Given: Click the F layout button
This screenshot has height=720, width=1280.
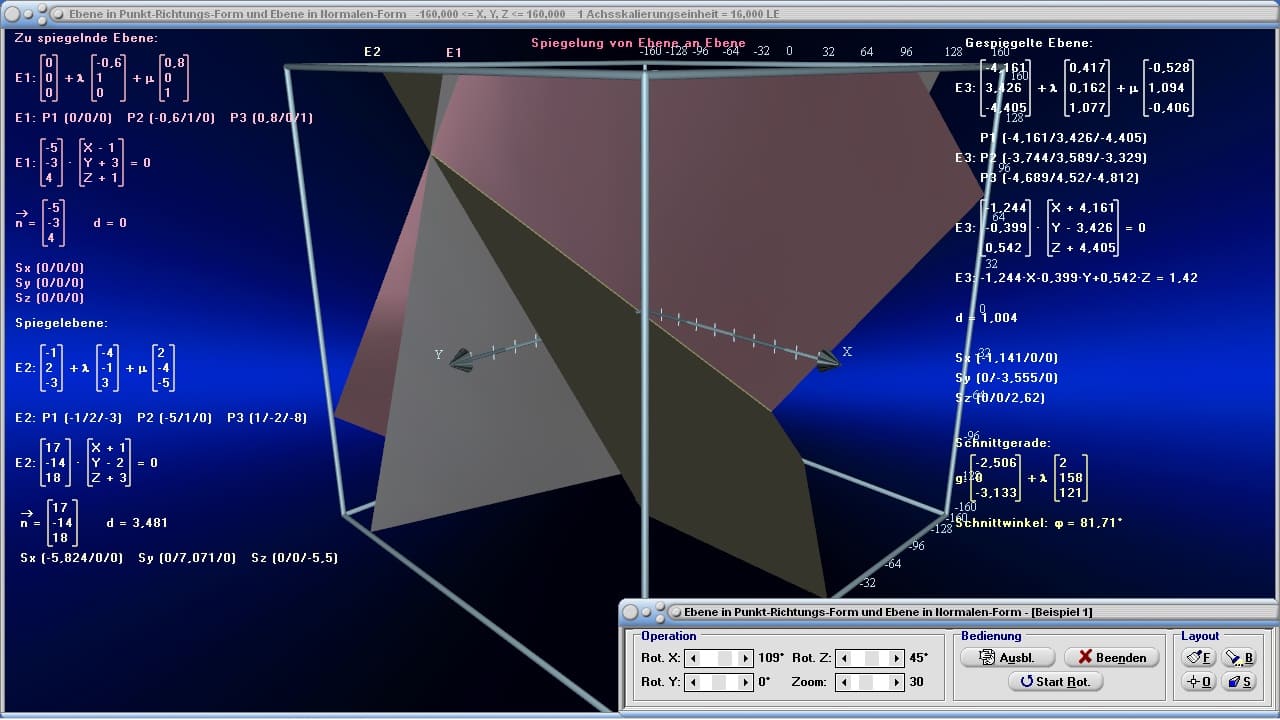Looking at the screenshot, I should (1198, 657).
